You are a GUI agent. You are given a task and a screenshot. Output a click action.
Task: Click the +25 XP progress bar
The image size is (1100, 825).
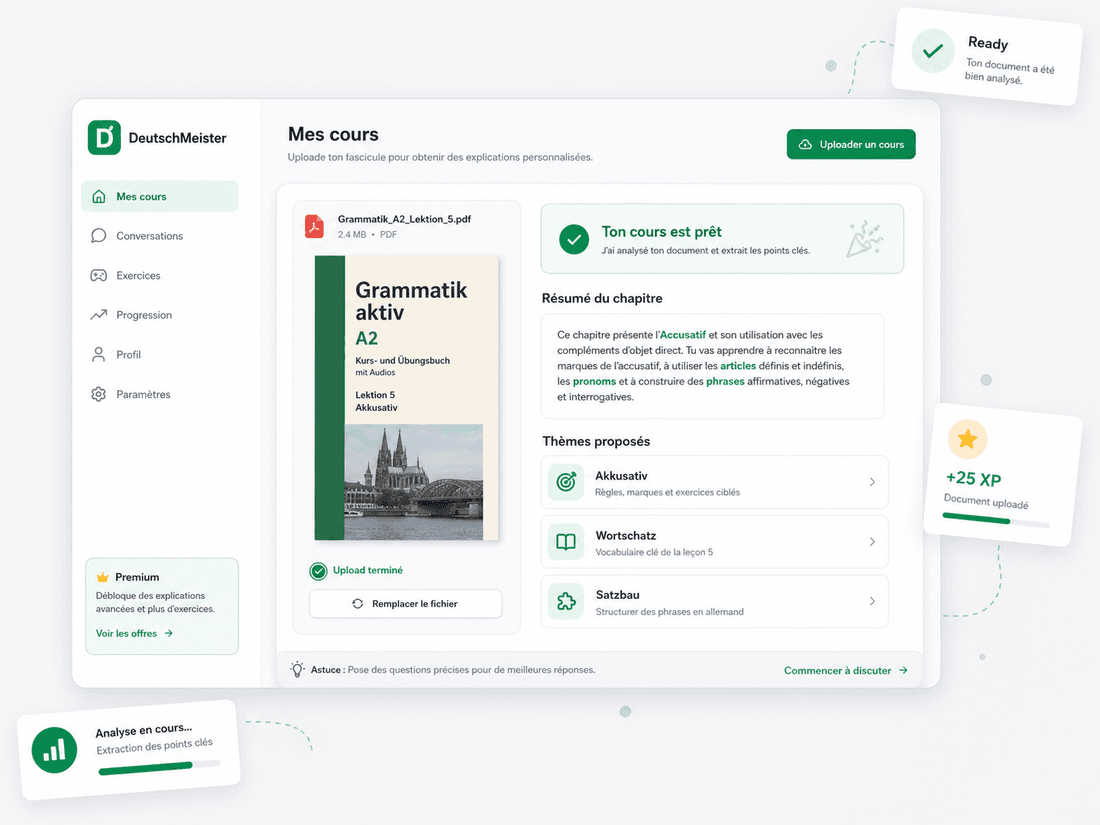pos(996,521)
